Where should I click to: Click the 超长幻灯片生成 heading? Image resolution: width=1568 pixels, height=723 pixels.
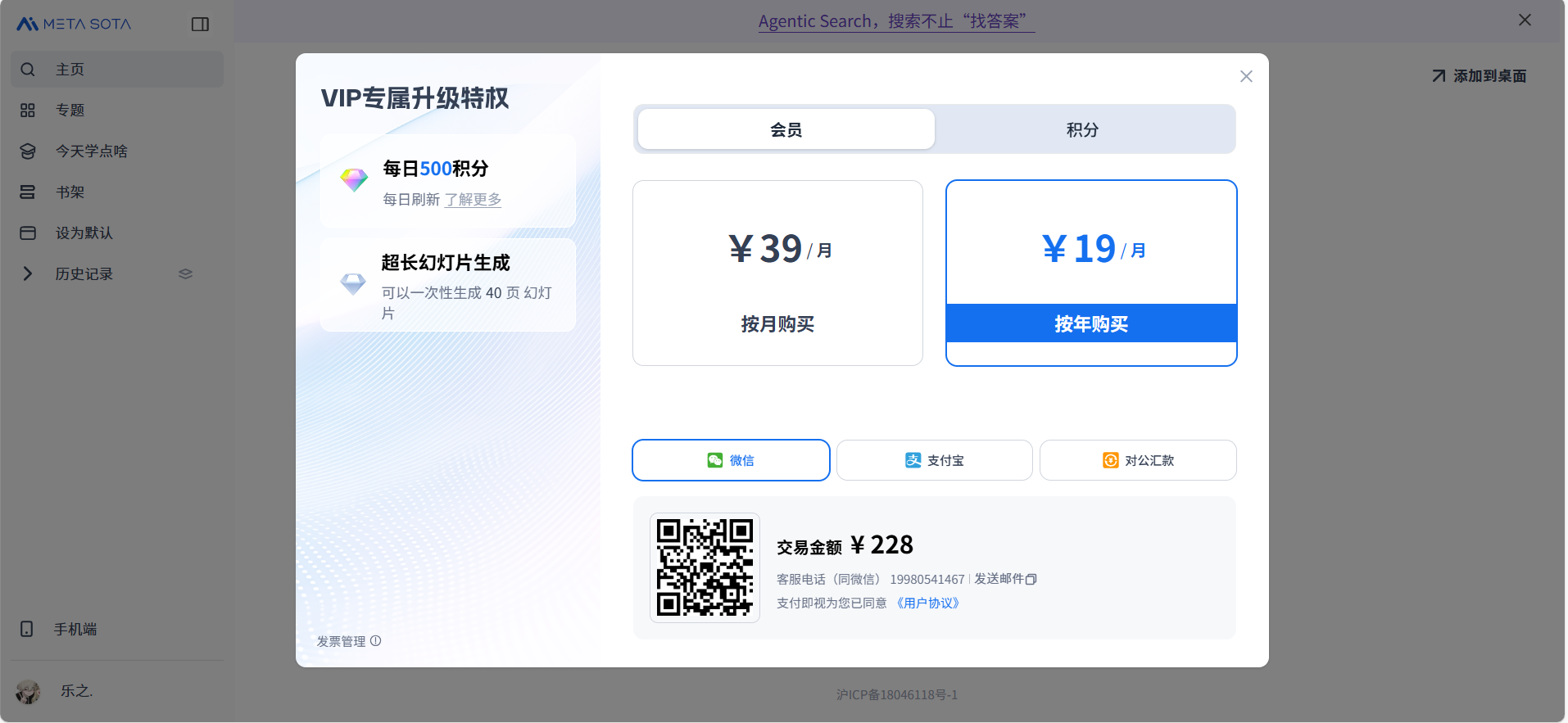click(446, 263)
